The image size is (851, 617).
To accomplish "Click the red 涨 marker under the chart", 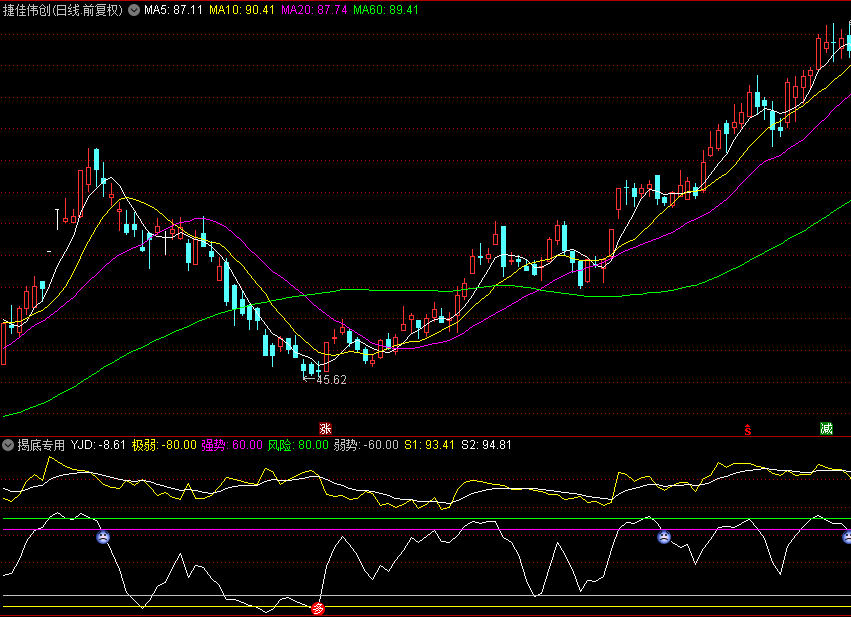I will point(325,429).
